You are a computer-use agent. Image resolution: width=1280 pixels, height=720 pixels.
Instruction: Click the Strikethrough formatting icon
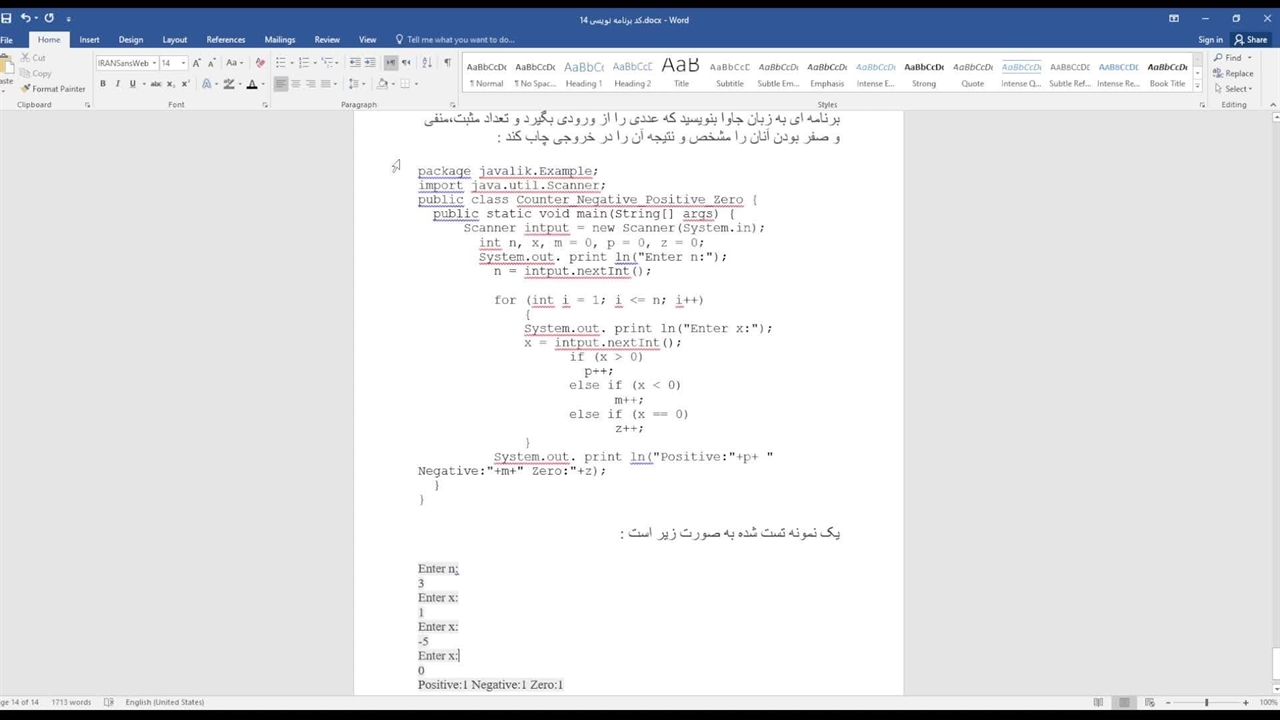tap(156, 84)
